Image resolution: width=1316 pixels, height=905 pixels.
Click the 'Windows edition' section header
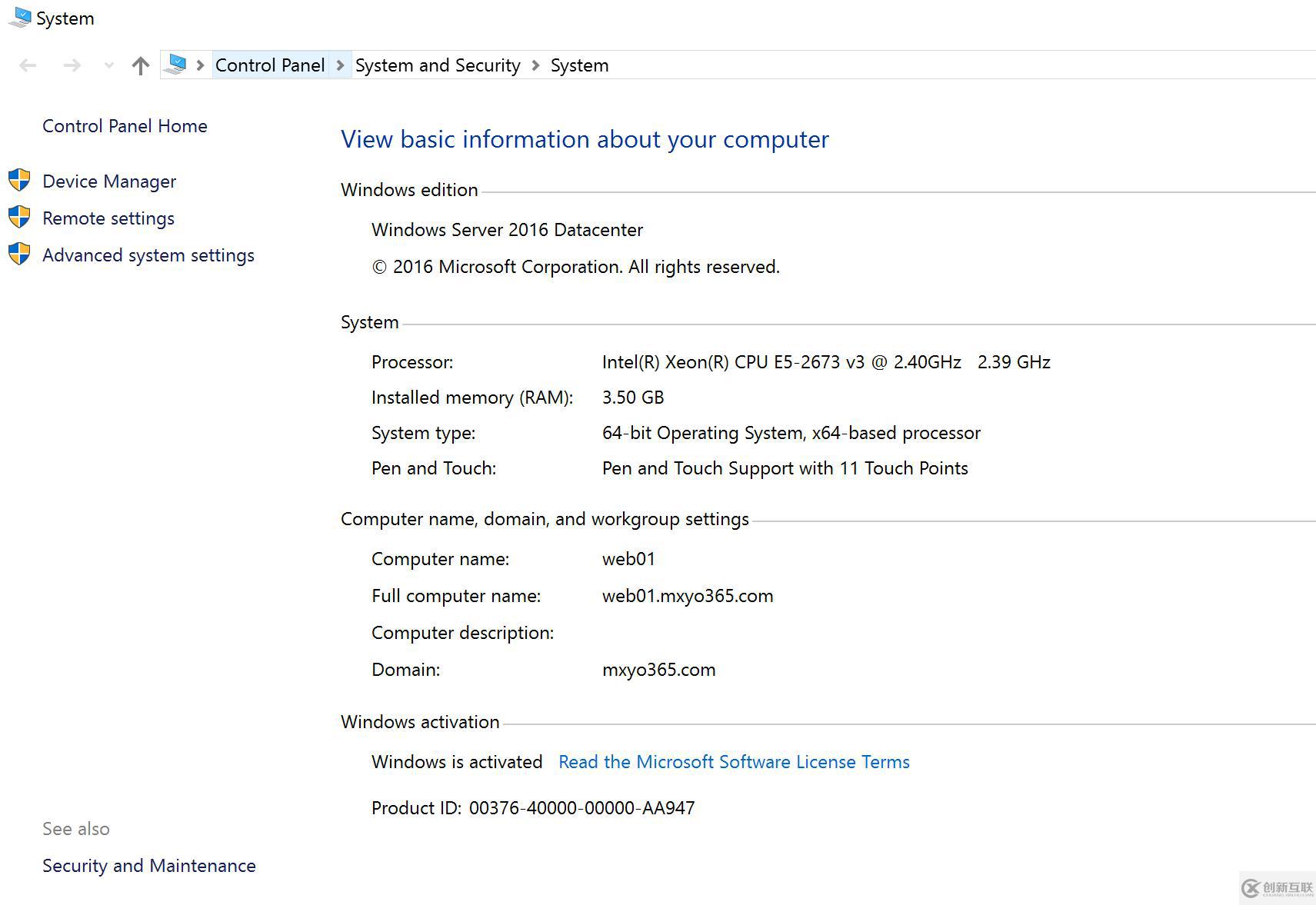pos(409,190)
